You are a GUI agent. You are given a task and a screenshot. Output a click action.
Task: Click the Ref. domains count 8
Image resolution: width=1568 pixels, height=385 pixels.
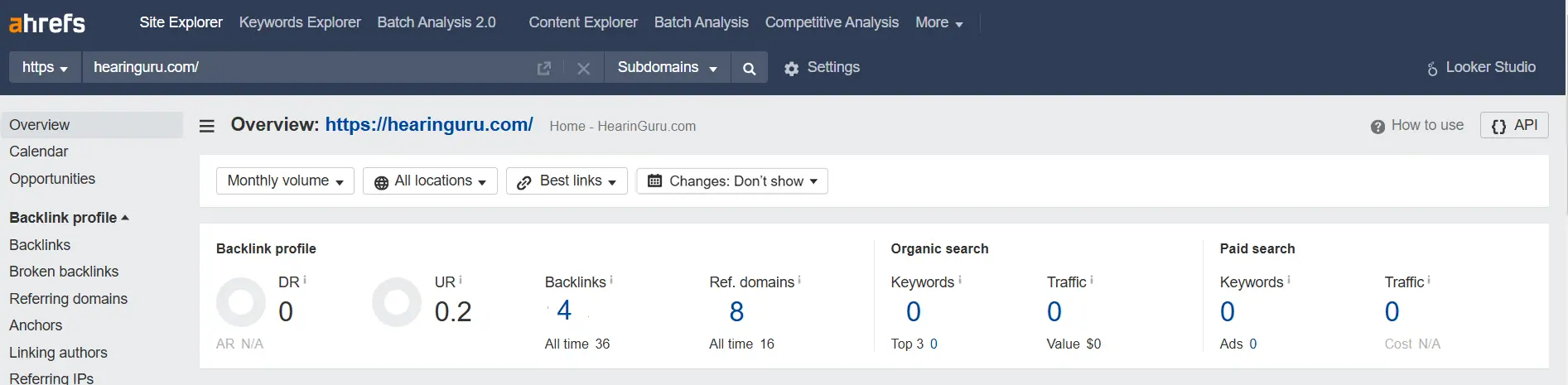[x=736, y=311]
